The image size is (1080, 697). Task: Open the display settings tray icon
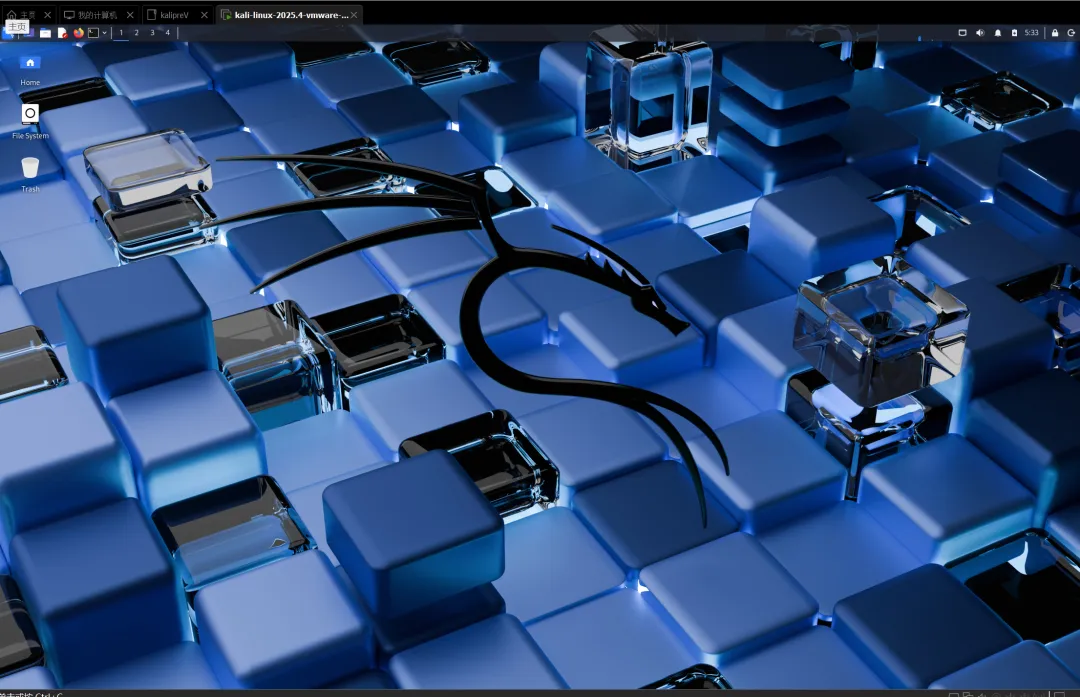(x=962, y=32)
